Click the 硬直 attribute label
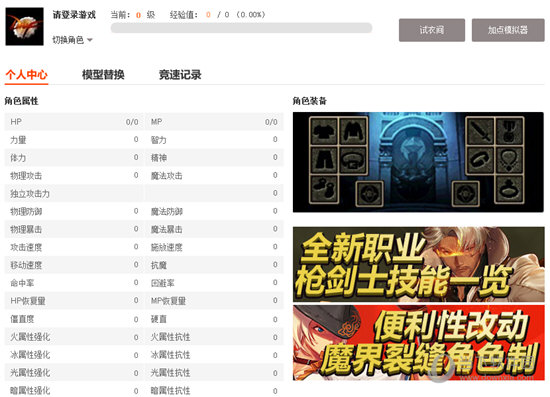The image size is (550, 397). click(x=159, y=319)
